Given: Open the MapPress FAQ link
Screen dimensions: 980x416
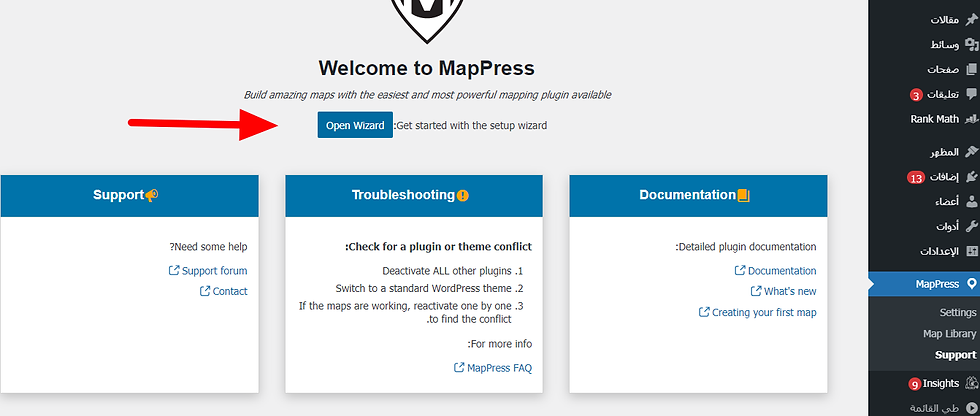Looking at the screenshot, I should (499, 368).
